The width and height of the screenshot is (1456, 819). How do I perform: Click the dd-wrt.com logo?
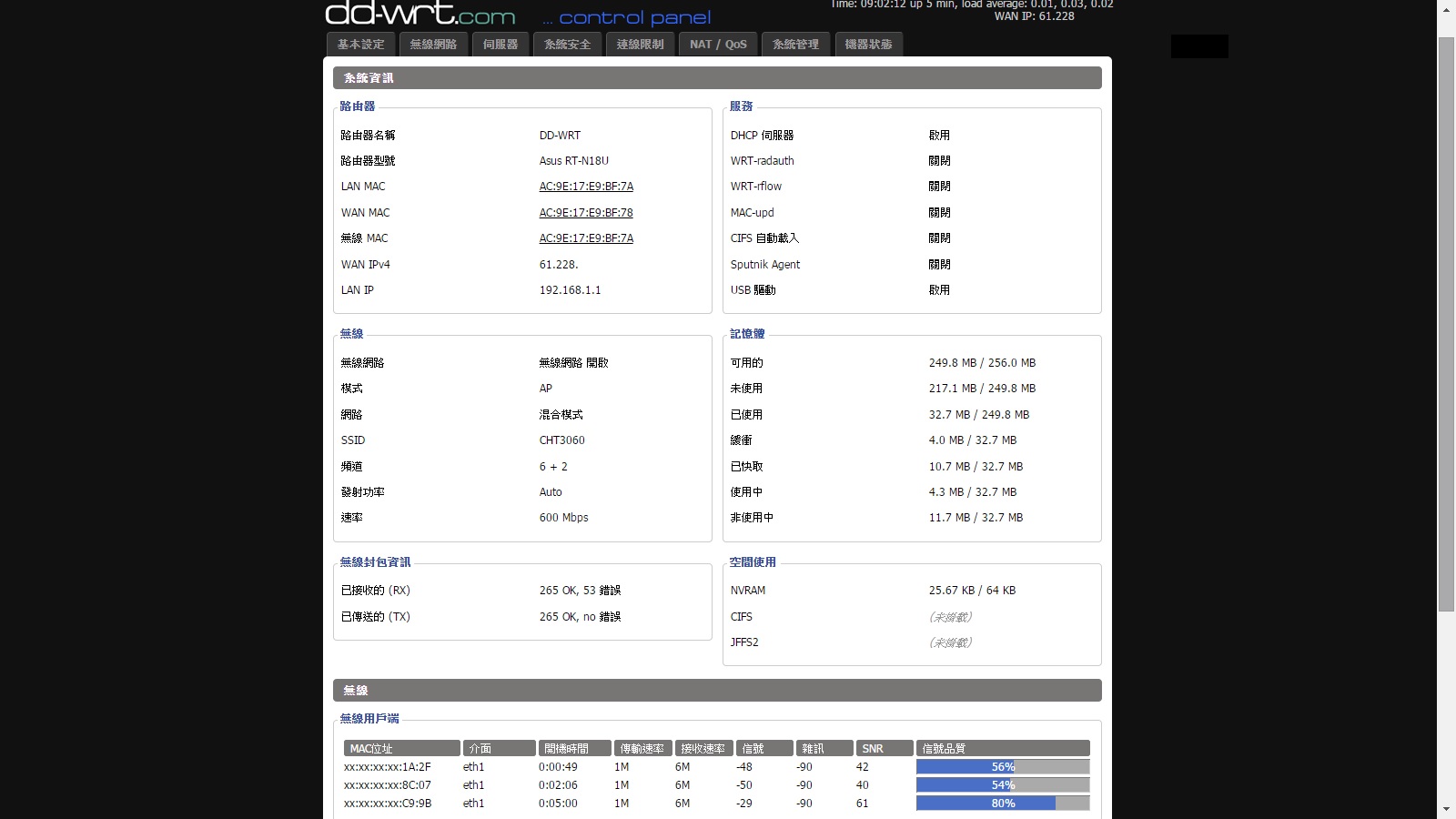pos(420,13)
